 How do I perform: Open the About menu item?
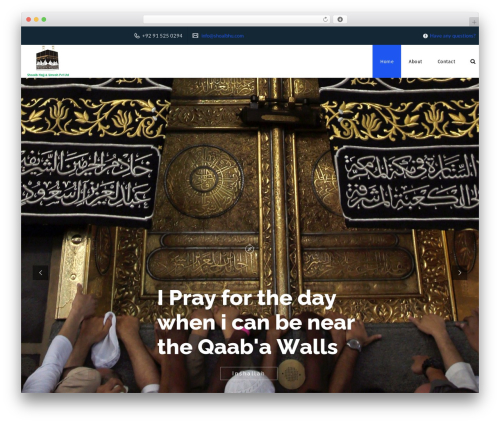[415, 61]
